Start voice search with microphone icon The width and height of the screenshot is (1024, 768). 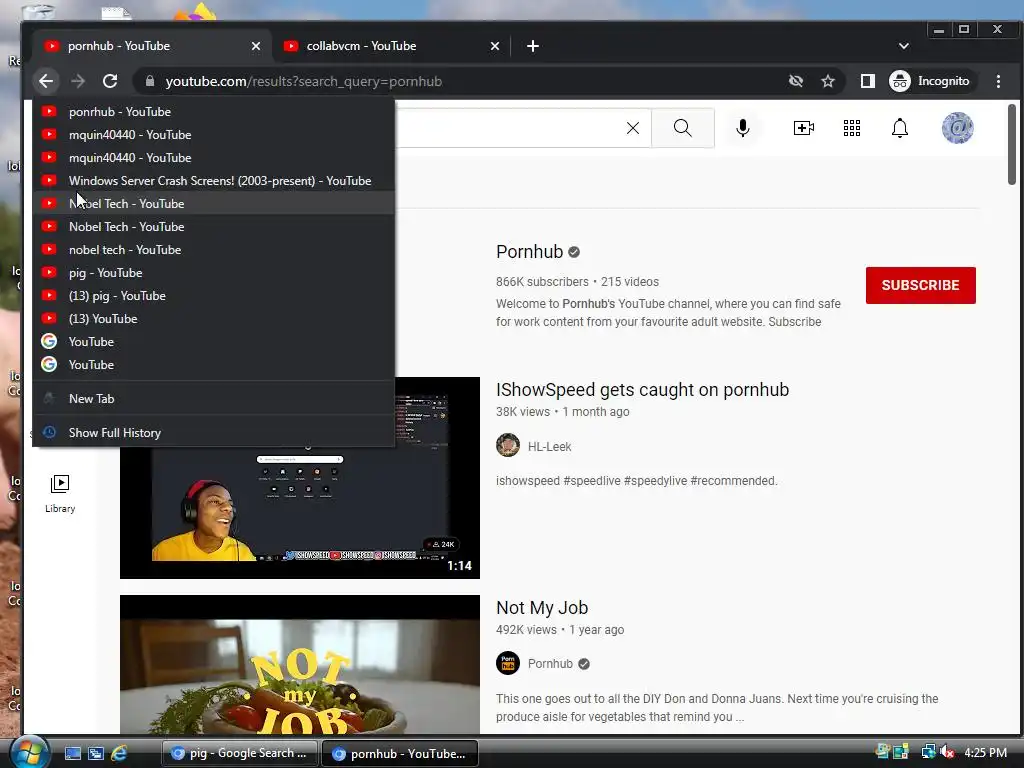pos(743,128)
